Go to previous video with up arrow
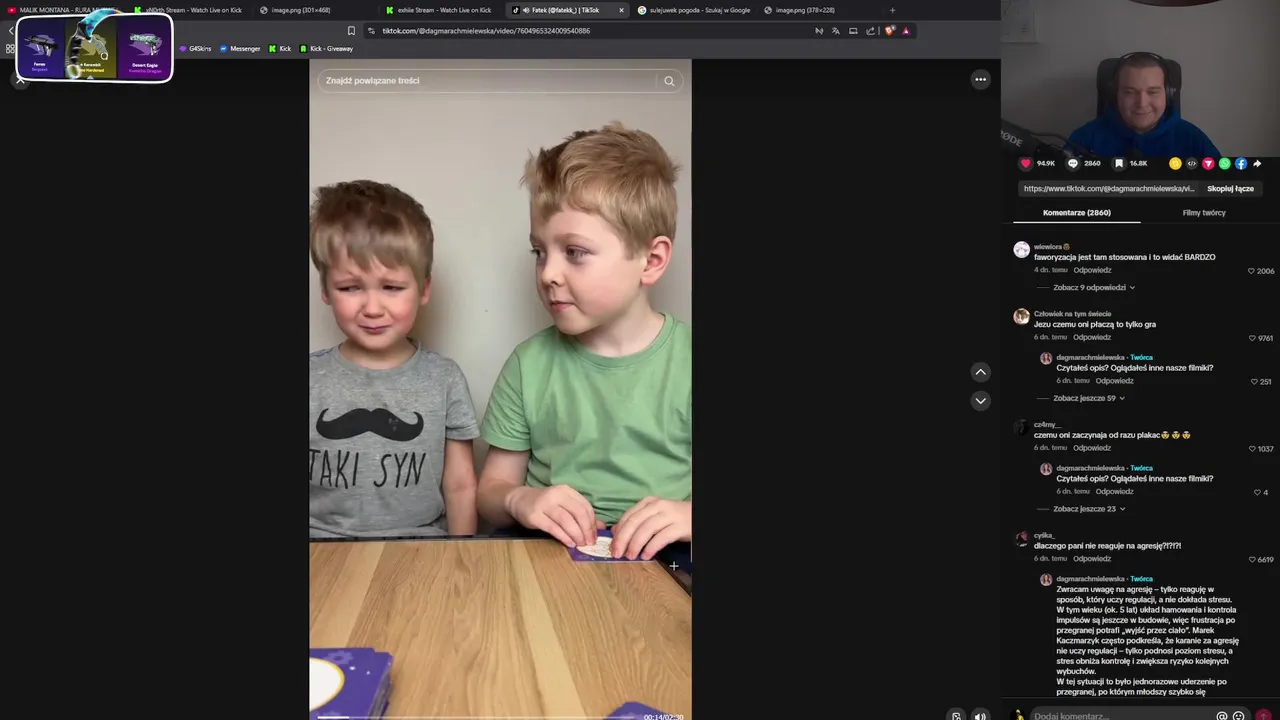This screenshot has width=1280, height=720. point(980,372)
